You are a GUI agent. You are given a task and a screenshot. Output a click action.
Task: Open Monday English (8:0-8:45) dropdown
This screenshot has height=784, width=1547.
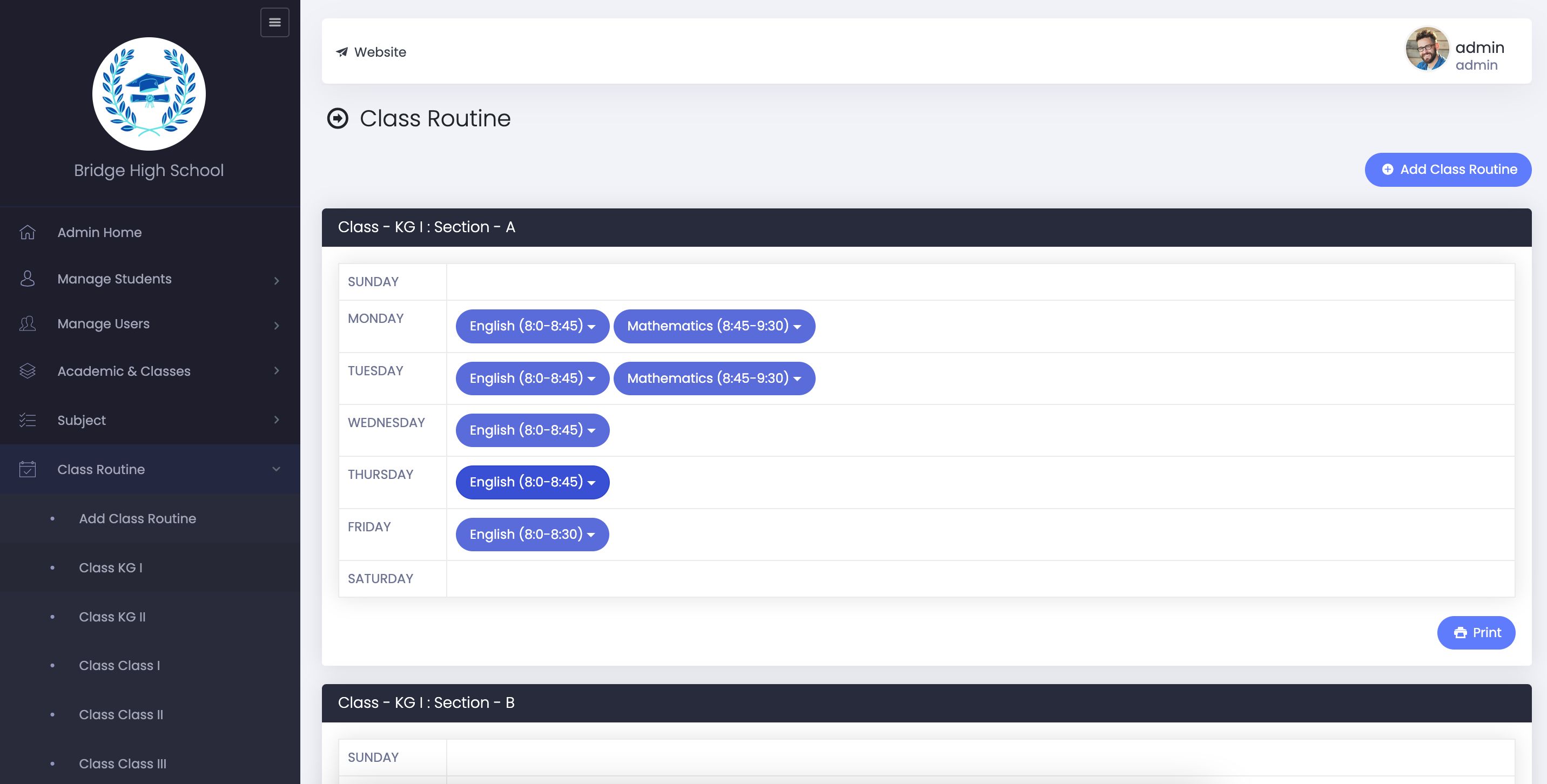click(532, 326)
